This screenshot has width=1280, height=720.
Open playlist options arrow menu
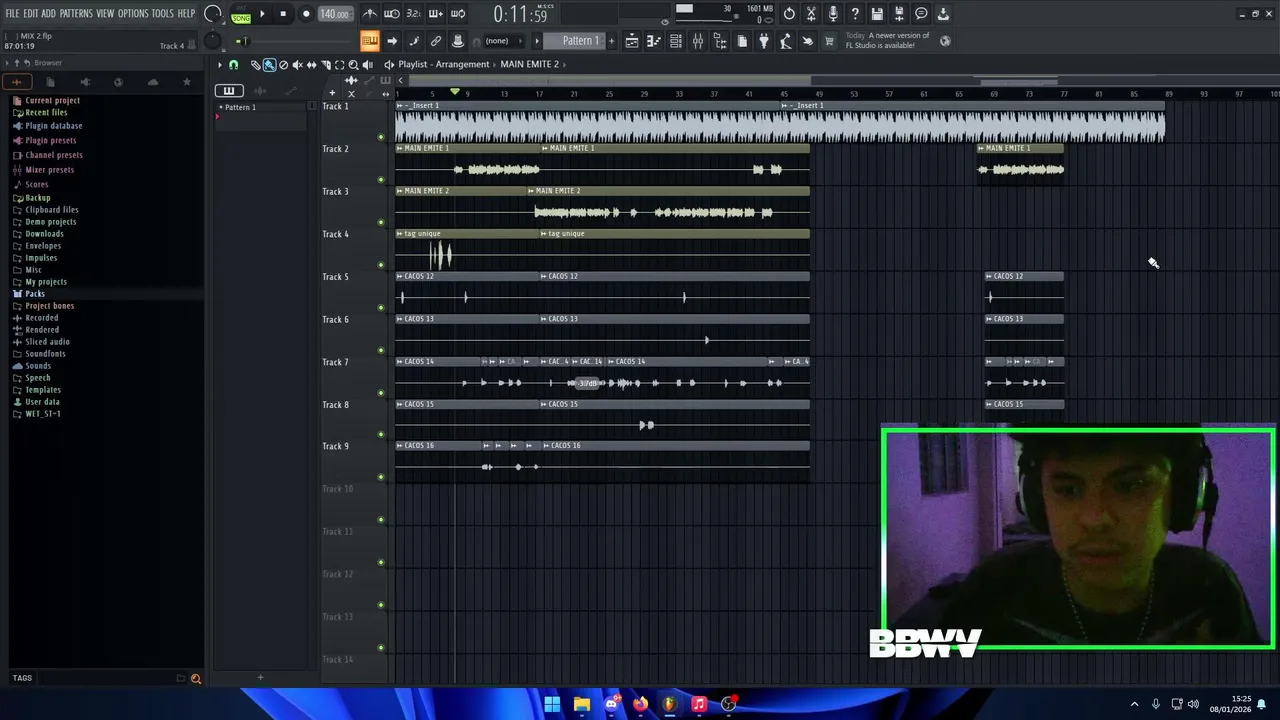click(x=220, y=64)
